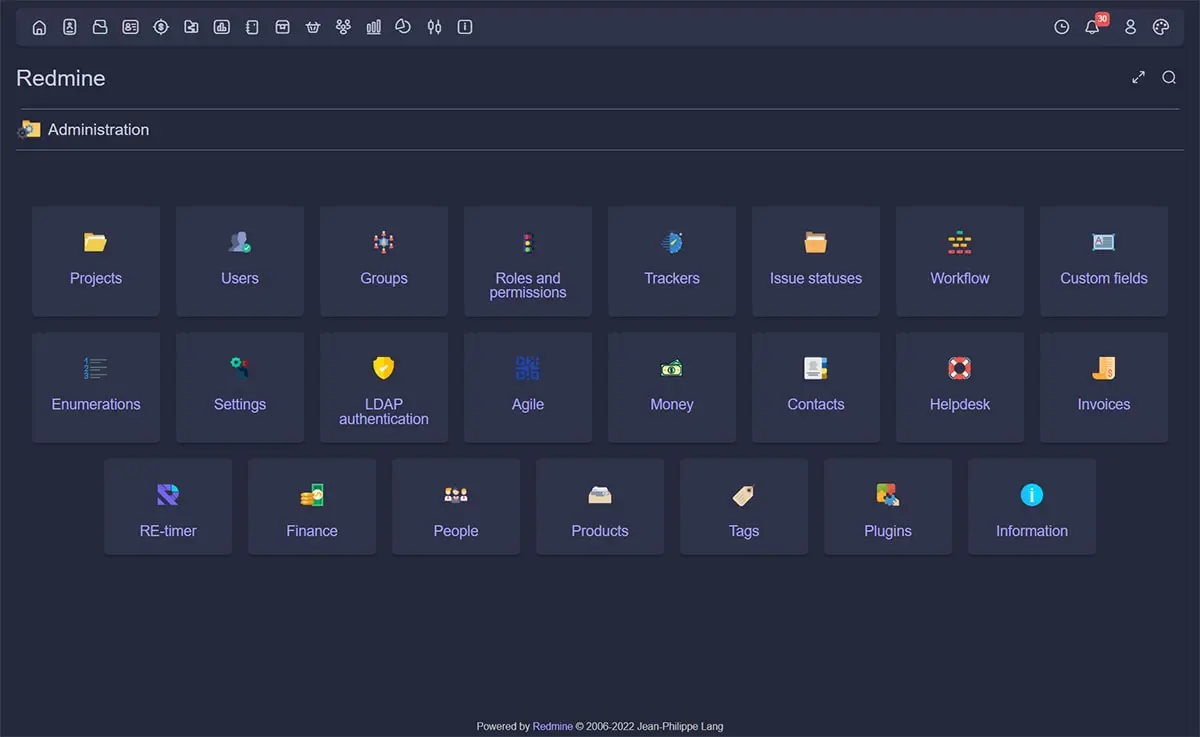This screenshot has width=1200, height=737.
Task: Open the Plugins tile
Action: point(888,506)
